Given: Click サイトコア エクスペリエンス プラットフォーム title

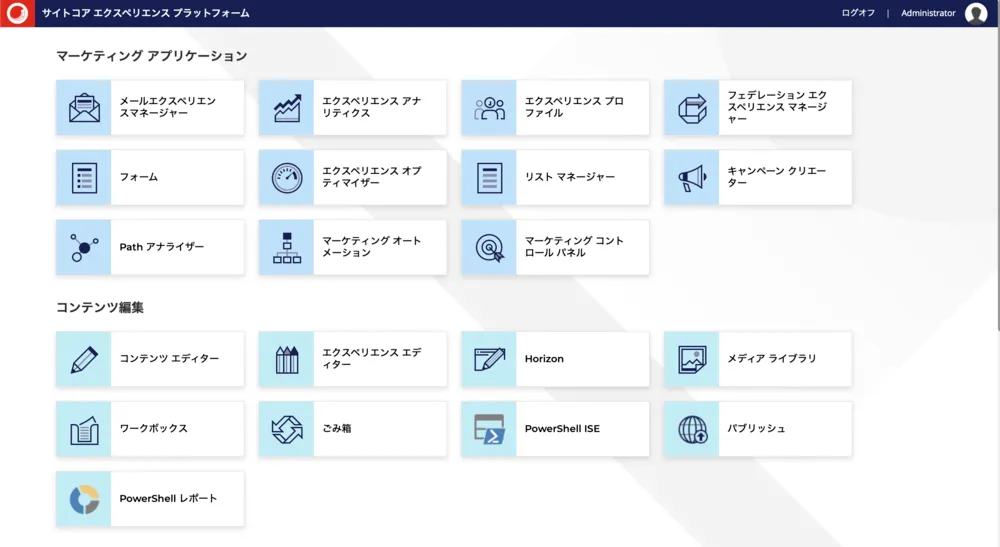Looking at the screenshot, I should 146,13.
